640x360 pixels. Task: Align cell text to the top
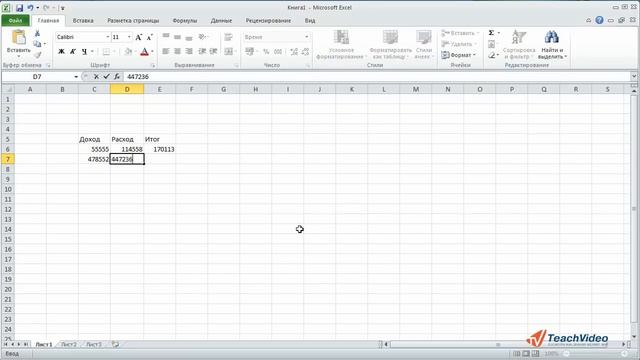click(166, 37)
